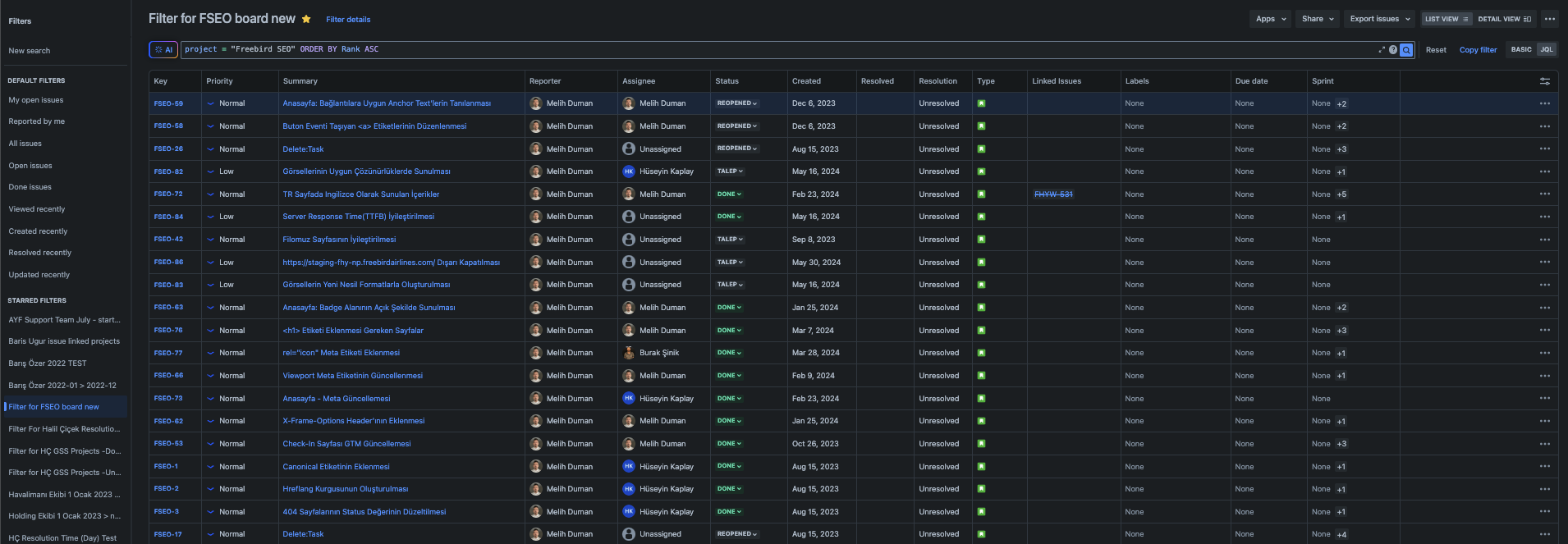1568x544 pixels.
Task: Open My open issues filter
Action: (x=36, y=100)
